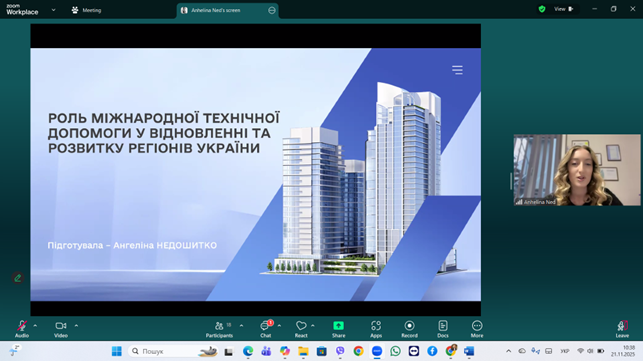Expand the arrow beside Participants
The image size is (643, 361).
(241, 326)
